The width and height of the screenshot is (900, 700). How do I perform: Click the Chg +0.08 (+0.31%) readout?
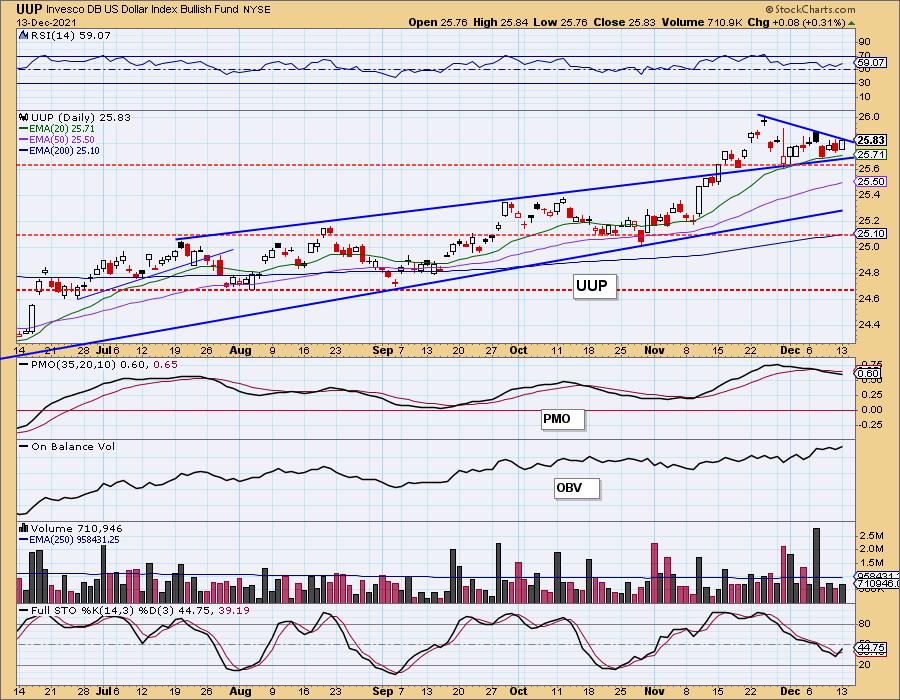[x=797, y=22]
